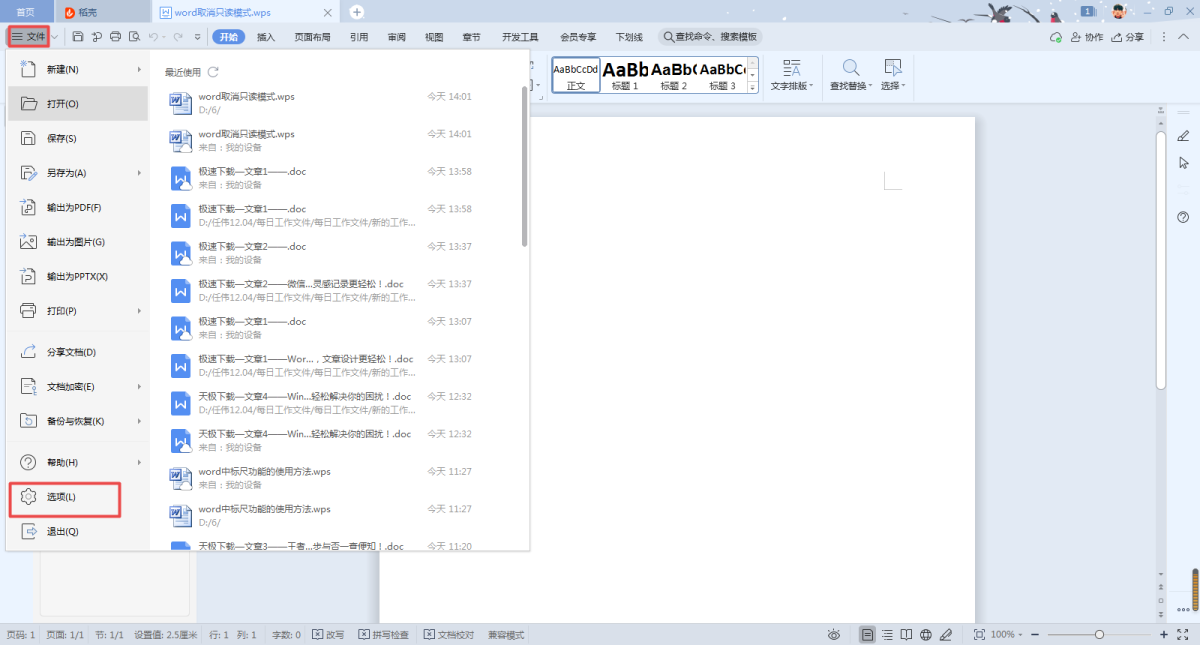The width and height of the screenshot is (1200, 645).
Task: Click the fit page icon beside 100%
Action: [x=979, y=635]
